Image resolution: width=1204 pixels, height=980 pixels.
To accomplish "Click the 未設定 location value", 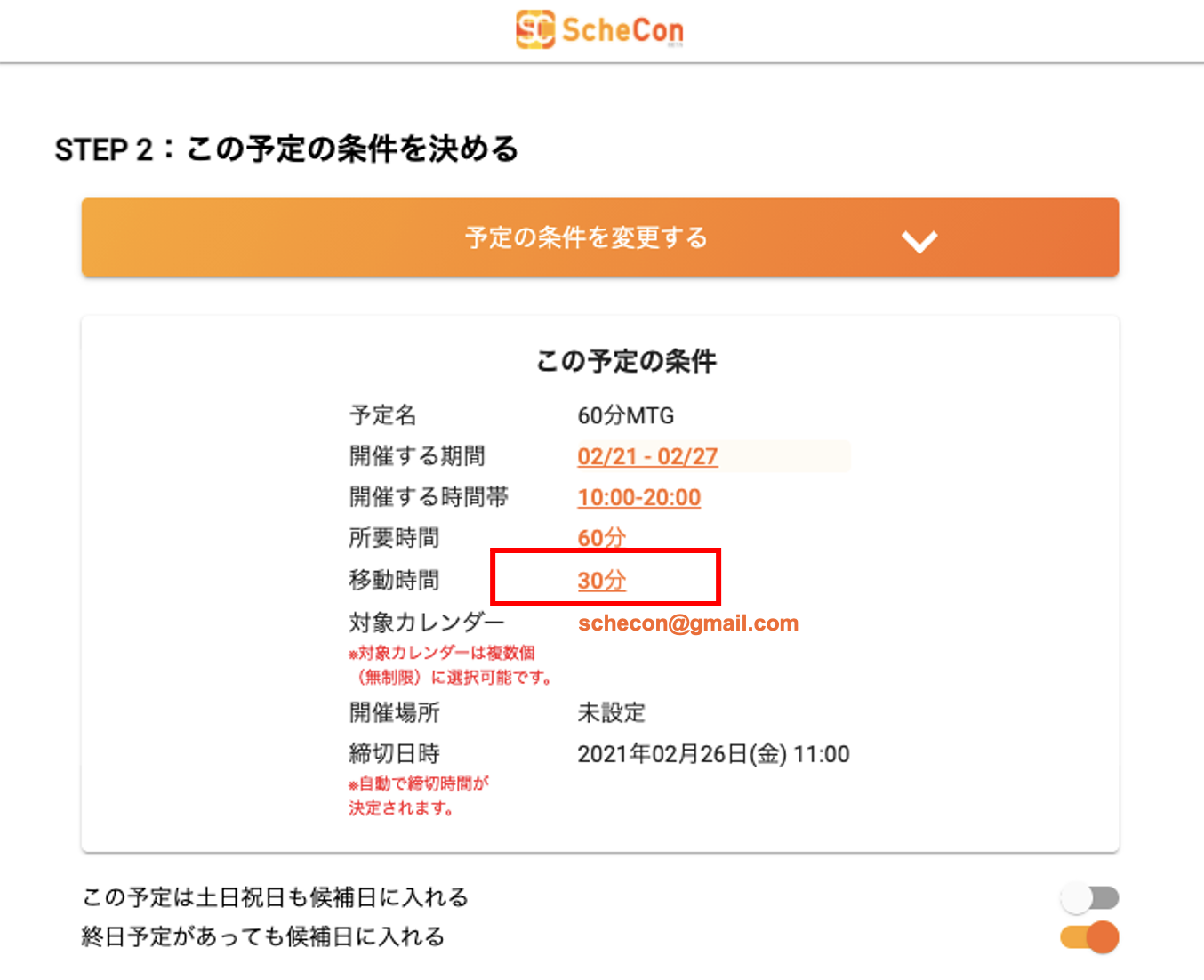I will click(612, 712).
